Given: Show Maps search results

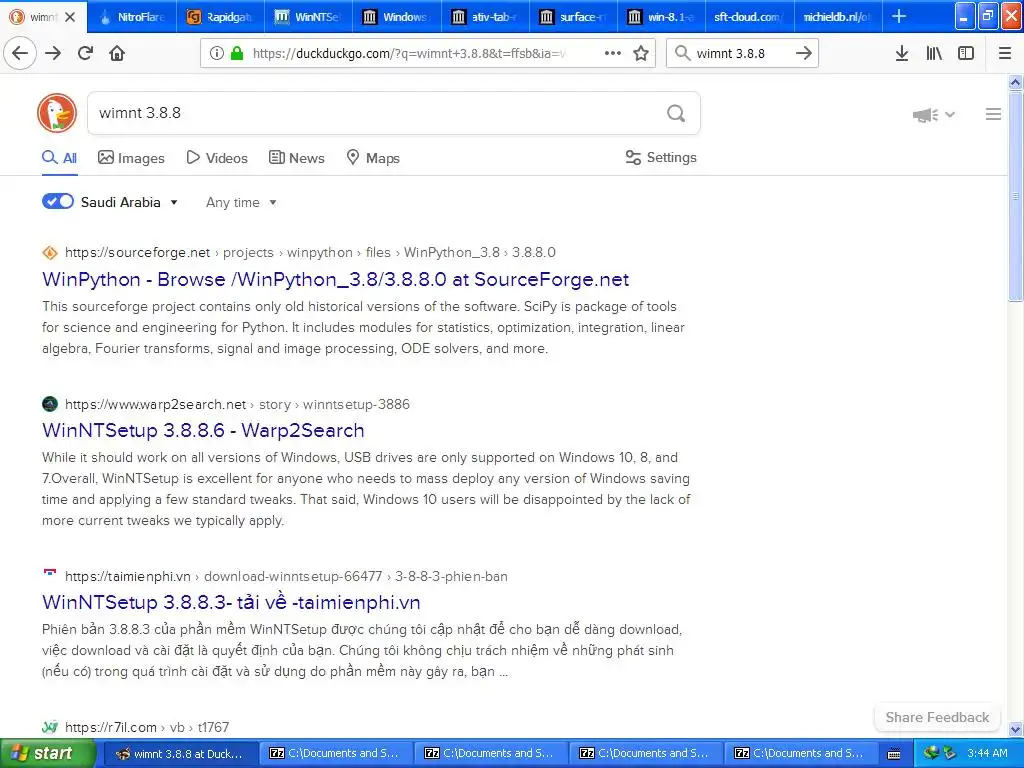Looking at the screenshot, I should pos(372,158).
